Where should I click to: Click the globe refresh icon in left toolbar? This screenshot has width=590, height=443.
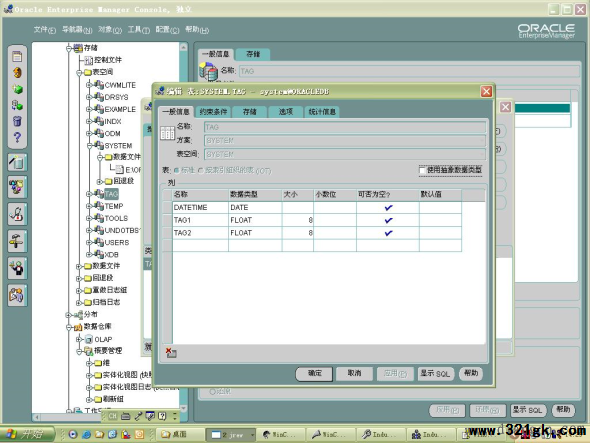coord(17,72)
